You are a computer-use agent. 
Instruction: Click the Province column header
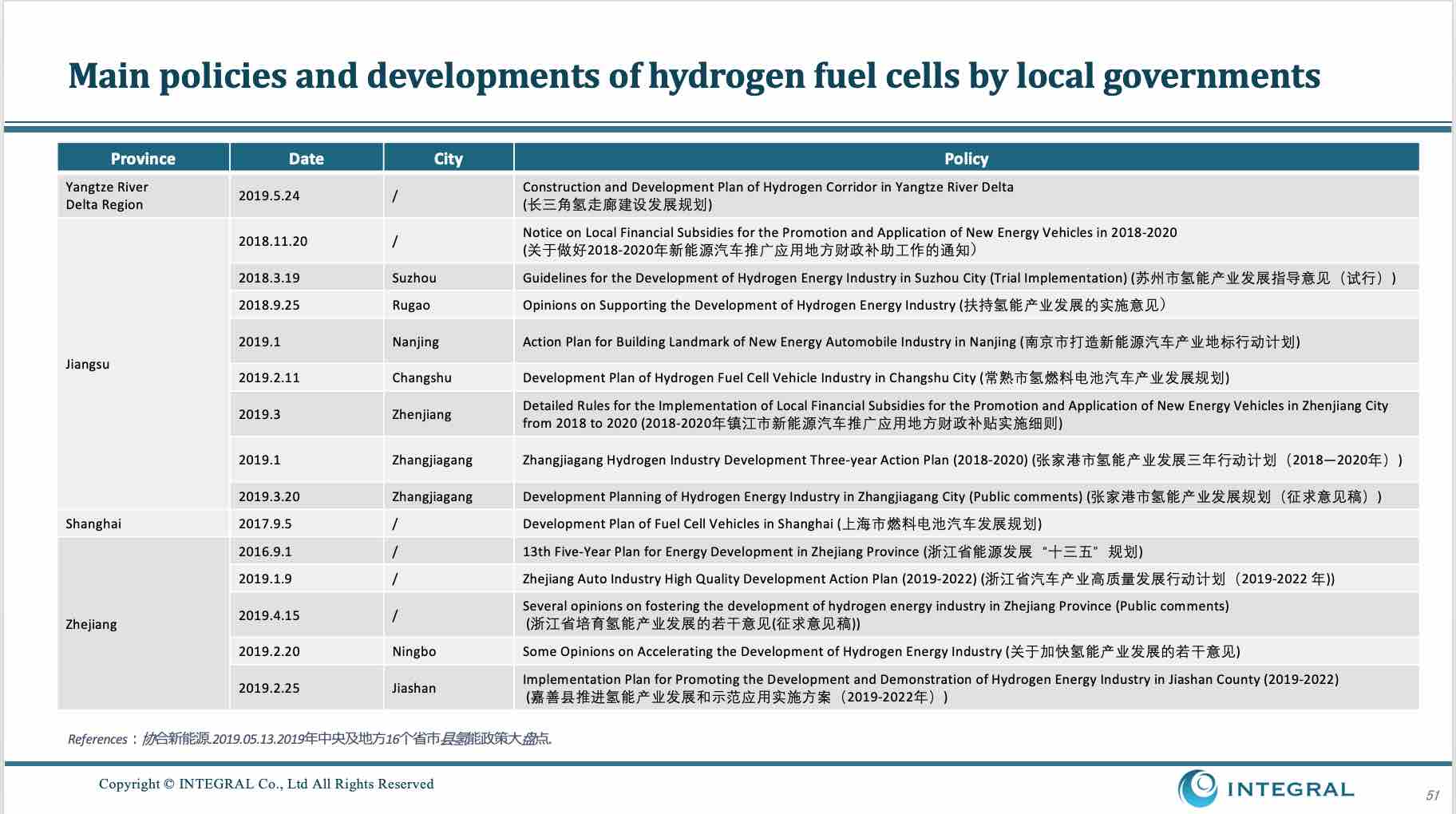pos(143,158)
